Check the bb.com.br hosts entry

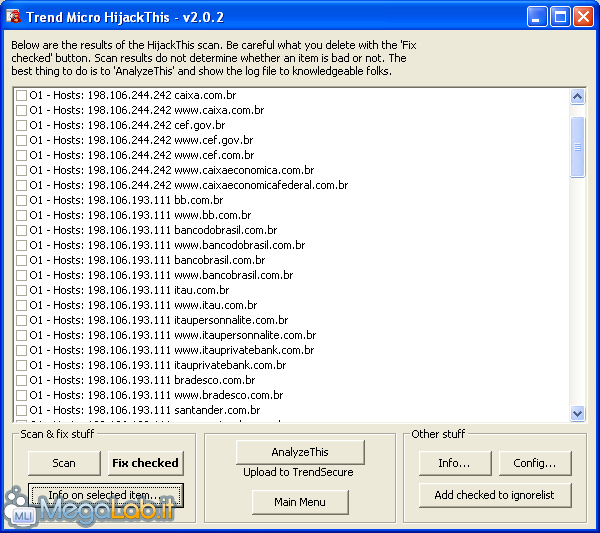tap(21, 200)
